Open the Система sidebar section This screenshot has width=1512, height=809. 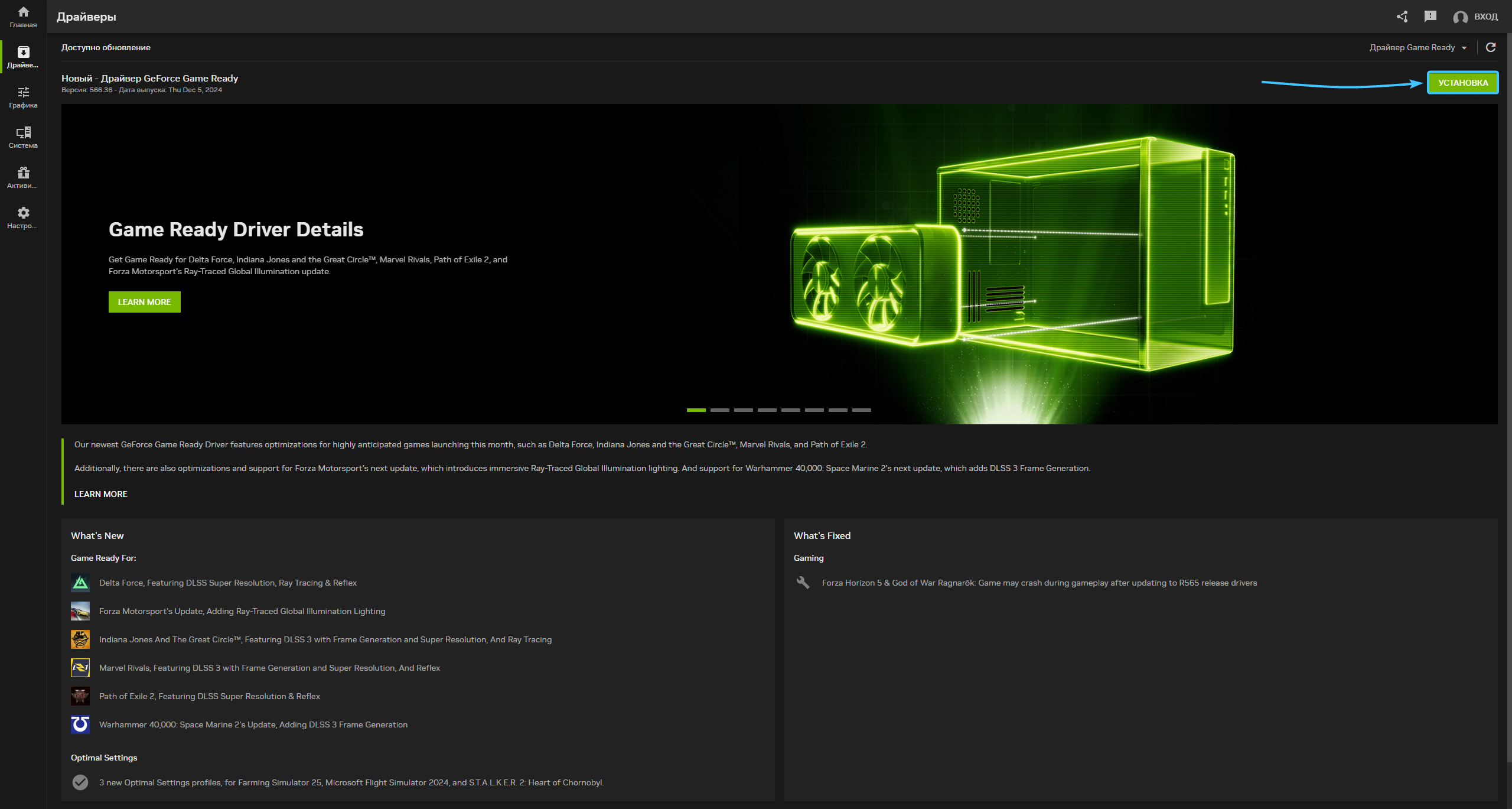tap(23, 138)
